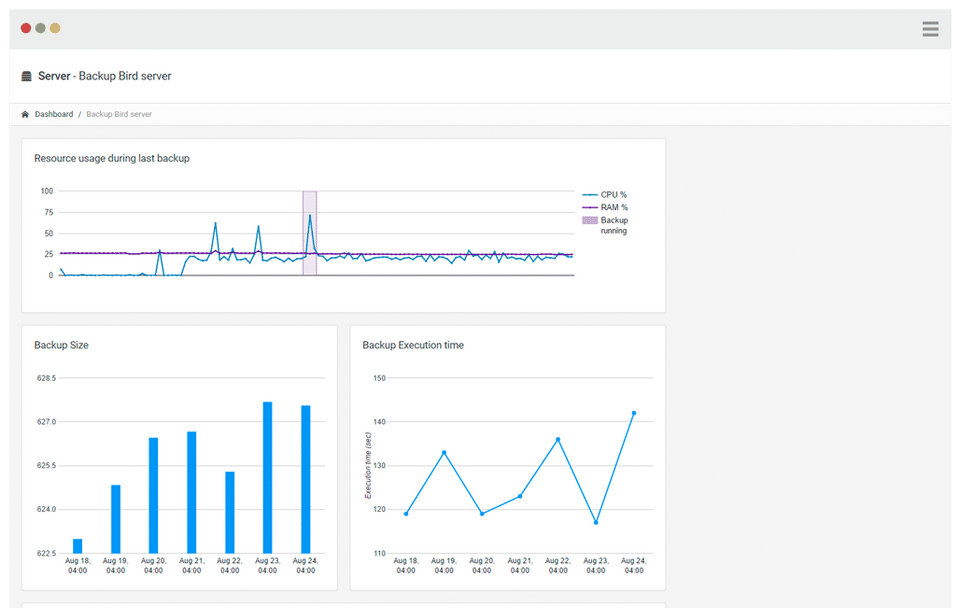Click the 'Backup Execution time' card title
Viewport: 960px width, 608px height.
[x=413, y=345]
